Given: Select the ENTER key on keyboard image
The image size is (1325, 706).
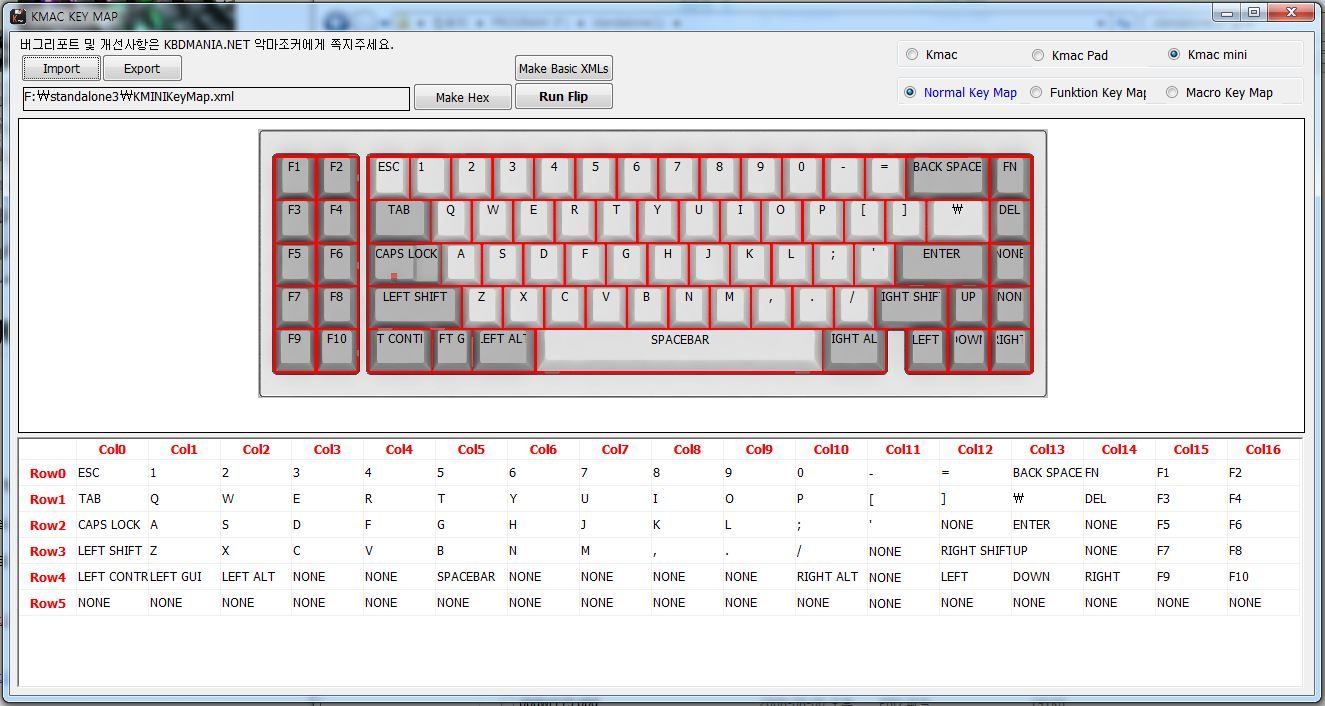Looking at the screenshot, I should point(941,264).
